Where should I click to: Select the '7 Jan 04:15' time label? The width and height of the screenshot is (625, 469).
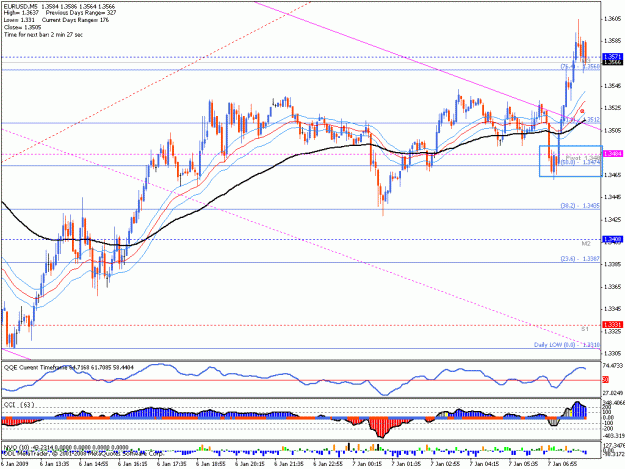[x=485, y=464]
